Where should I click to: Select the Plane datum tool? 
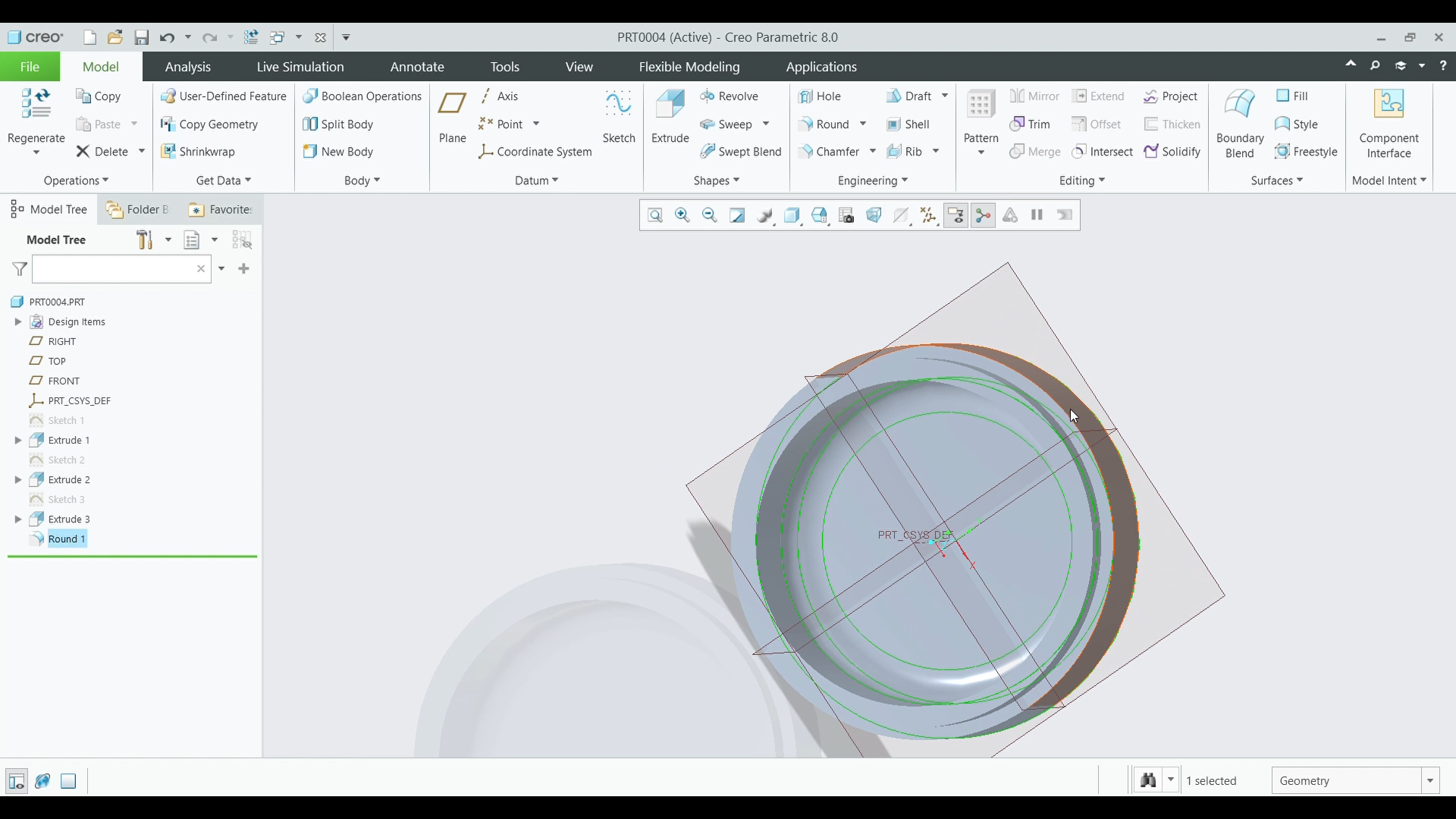pos(453,116)
